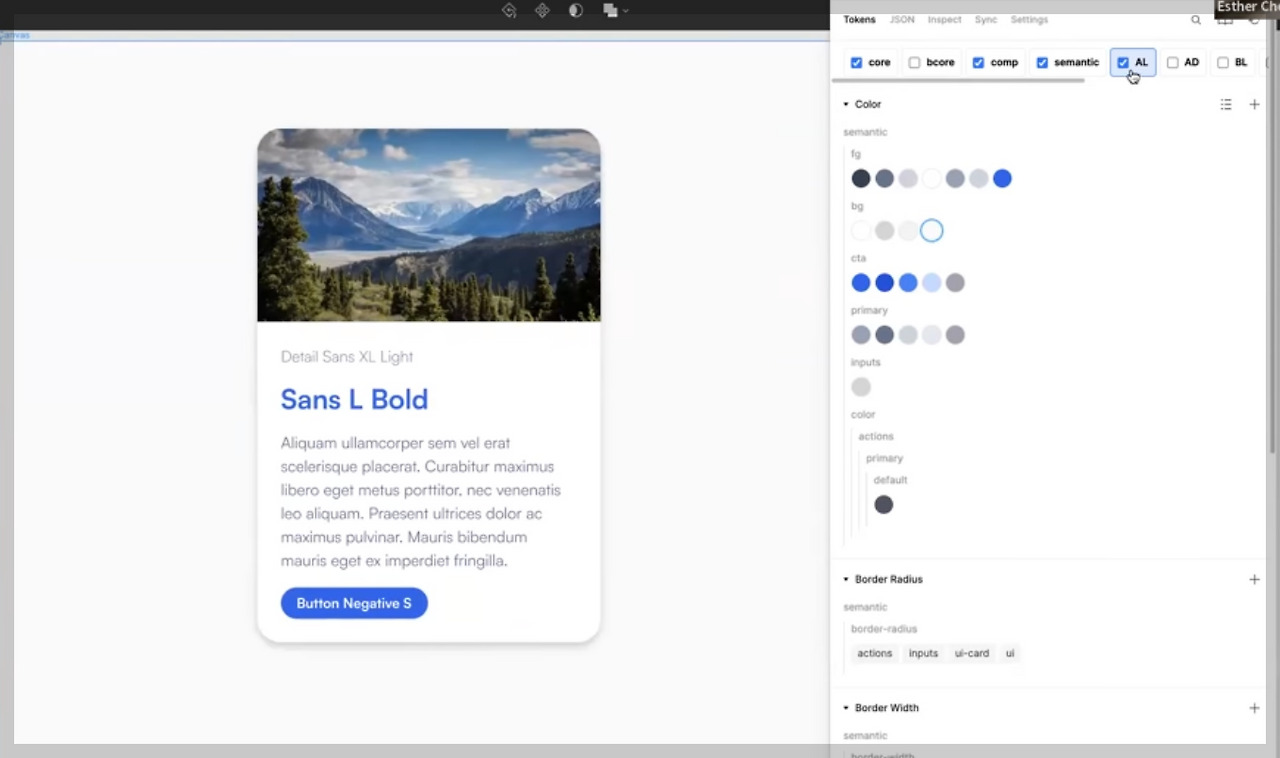Select the blue fg color token swatch
Viewport: 1280px width, 758px height.
[1002, 178]
